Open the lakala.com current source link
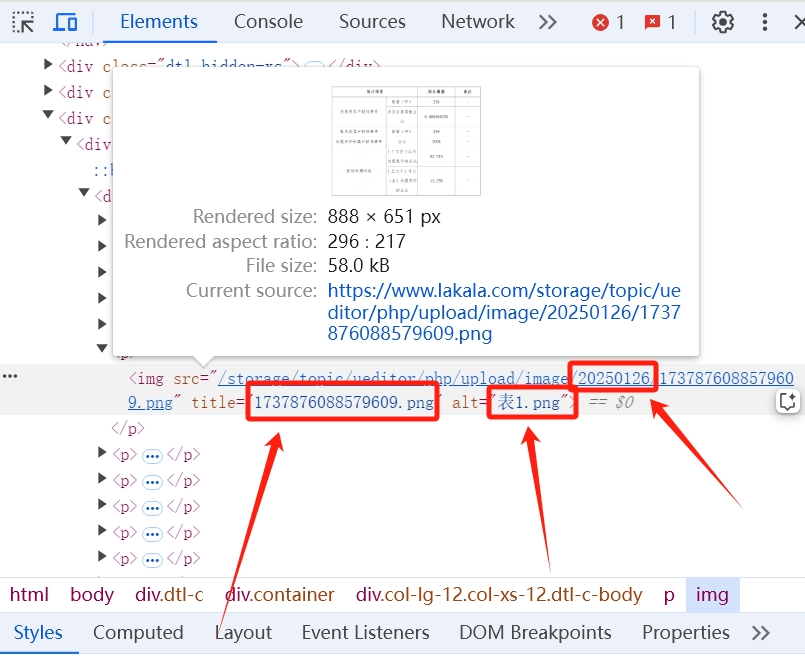805x656 pixels. tap(504, 312)
